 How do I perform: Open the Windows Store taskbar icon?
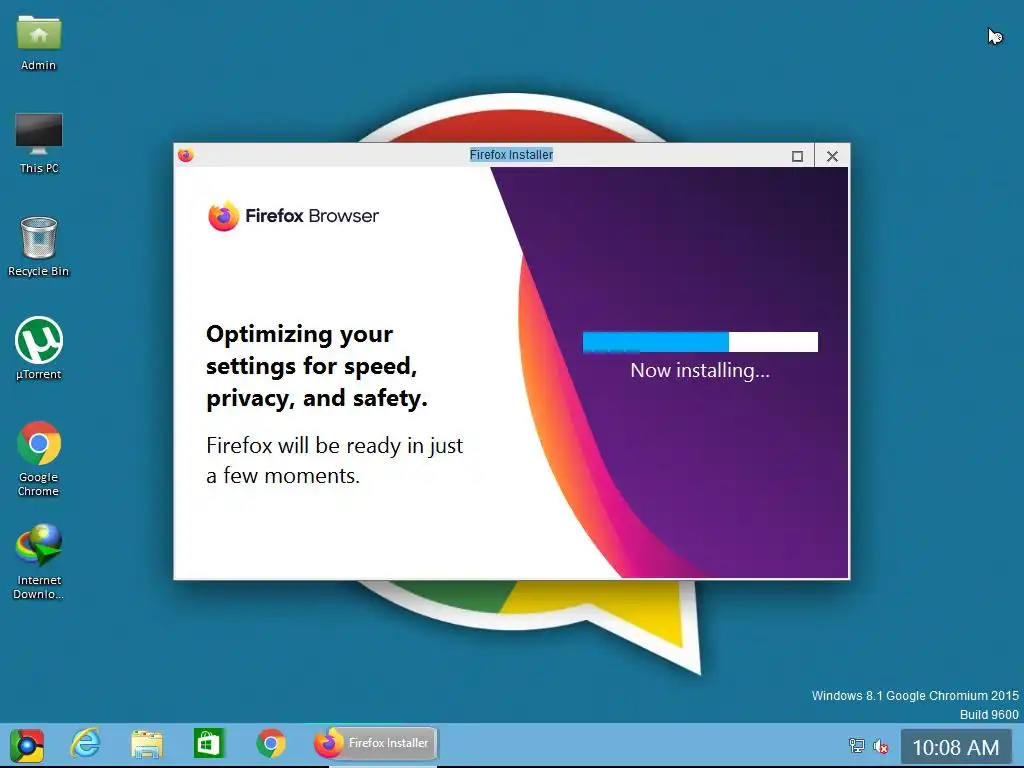(x=208, y=743)
